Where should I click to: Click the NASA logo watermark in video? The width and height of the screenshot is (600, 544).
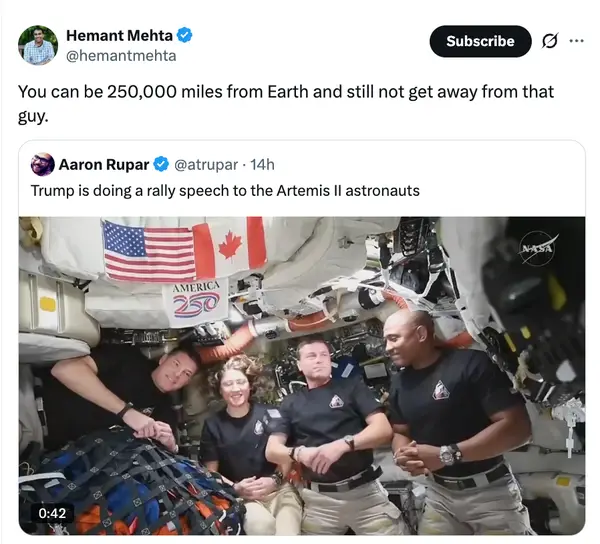tap(538, 248)
